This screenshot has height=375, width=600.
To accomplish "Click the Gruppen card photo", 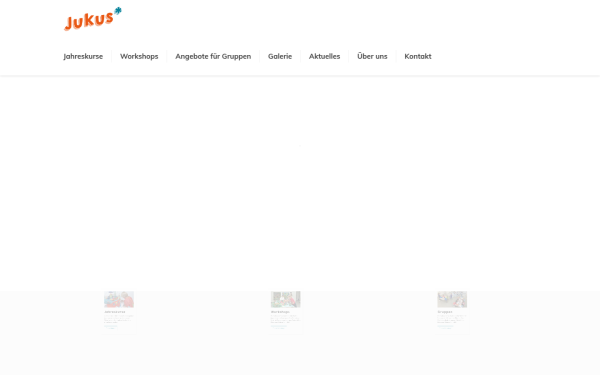I will pos(452,299).
